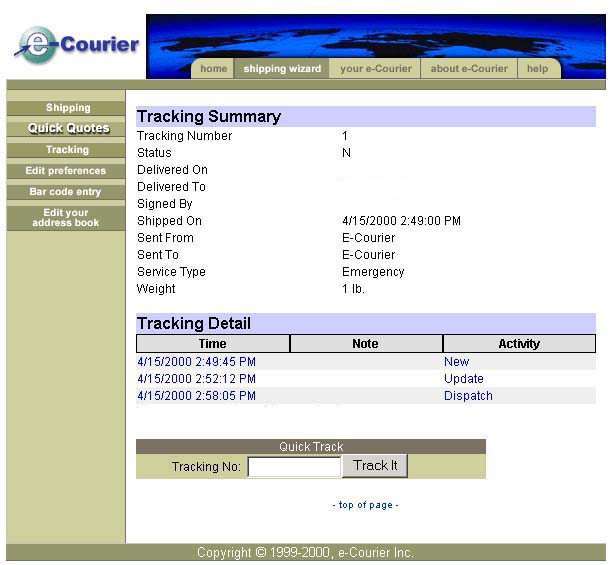Open Quick Quotes from sidebar
Image resolution: width=614 pixels, height=565 pixels.
(x=67, y=128)
